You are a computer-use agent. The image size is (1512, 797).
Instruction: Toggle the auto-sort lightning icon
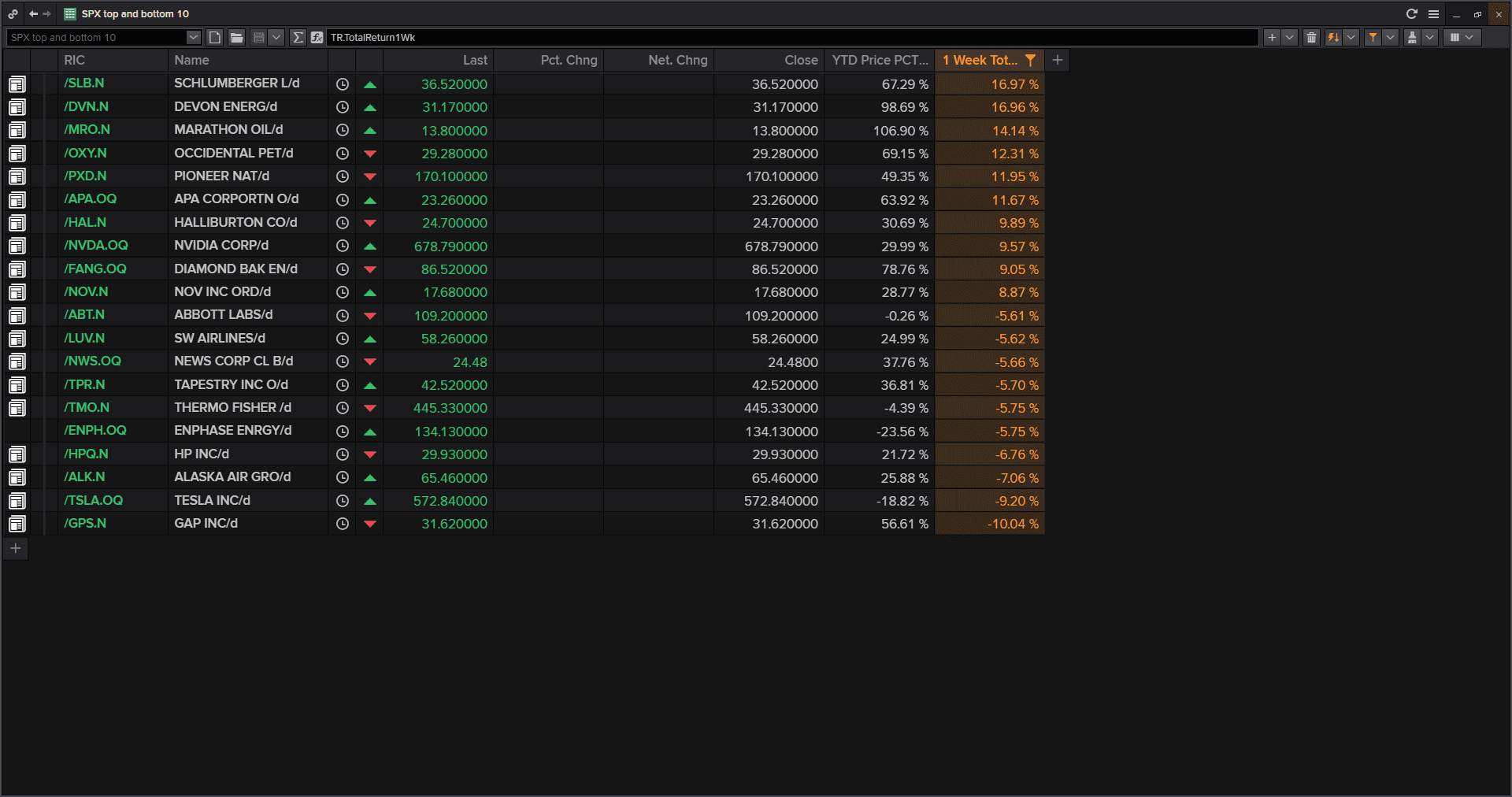1333,37
